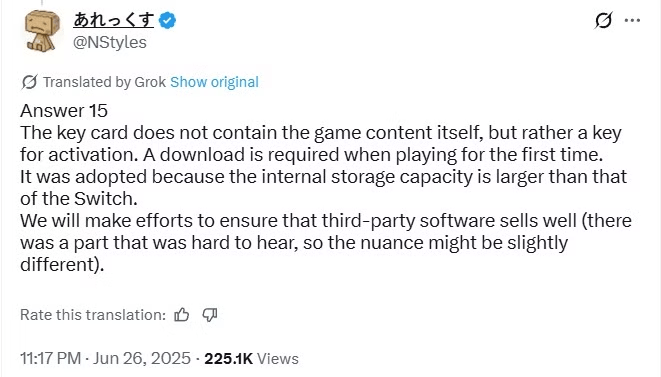661x377 pixels.
Task: Click the Jun 26, 2025 date
Action: point(142,358)
